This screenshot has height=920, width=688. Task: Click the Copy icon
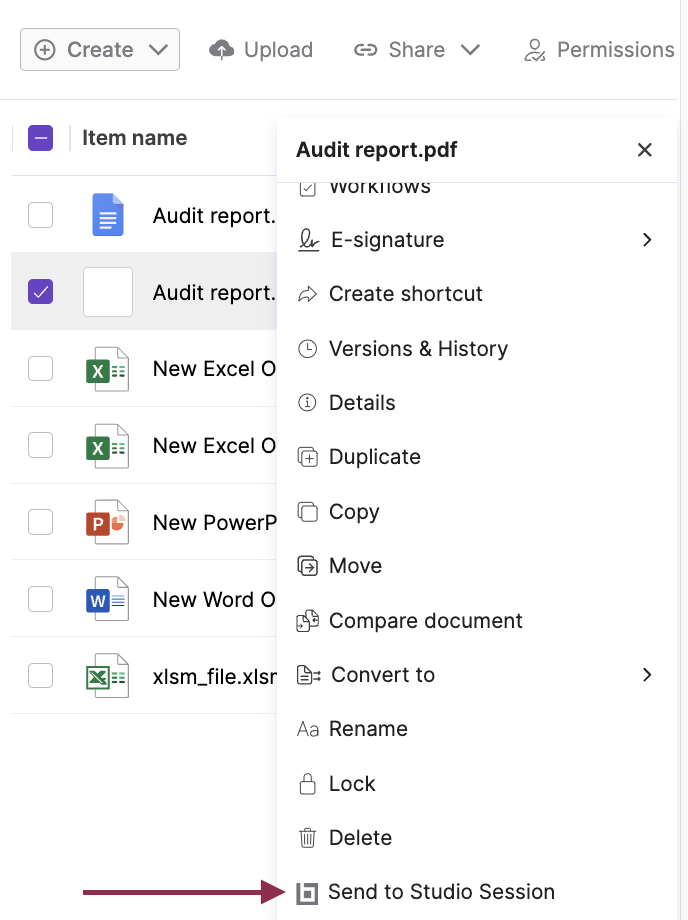point(308,511)
